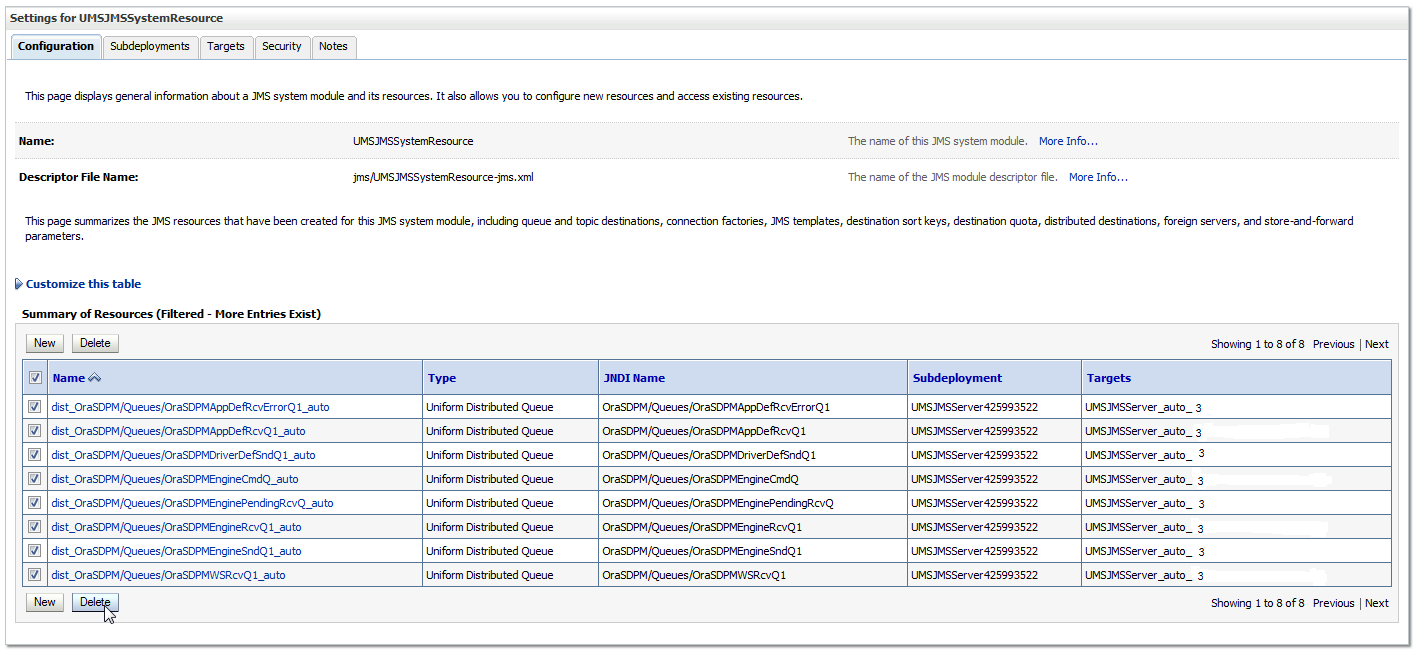Click the top New button
Screen dimensions: 1415x651
(45, 343)
